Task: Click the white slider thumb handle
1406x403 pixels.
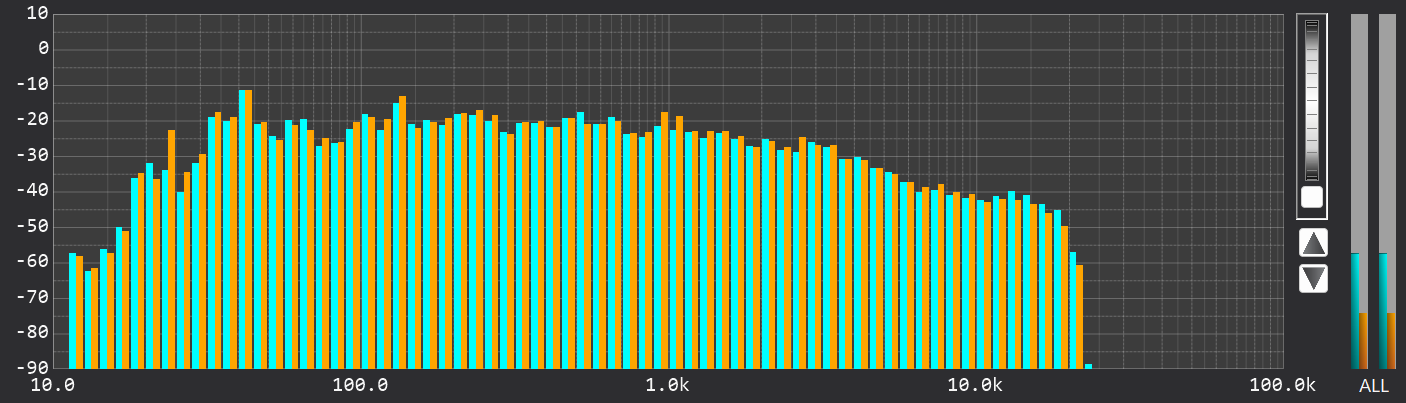Action: pos(1311,197)
